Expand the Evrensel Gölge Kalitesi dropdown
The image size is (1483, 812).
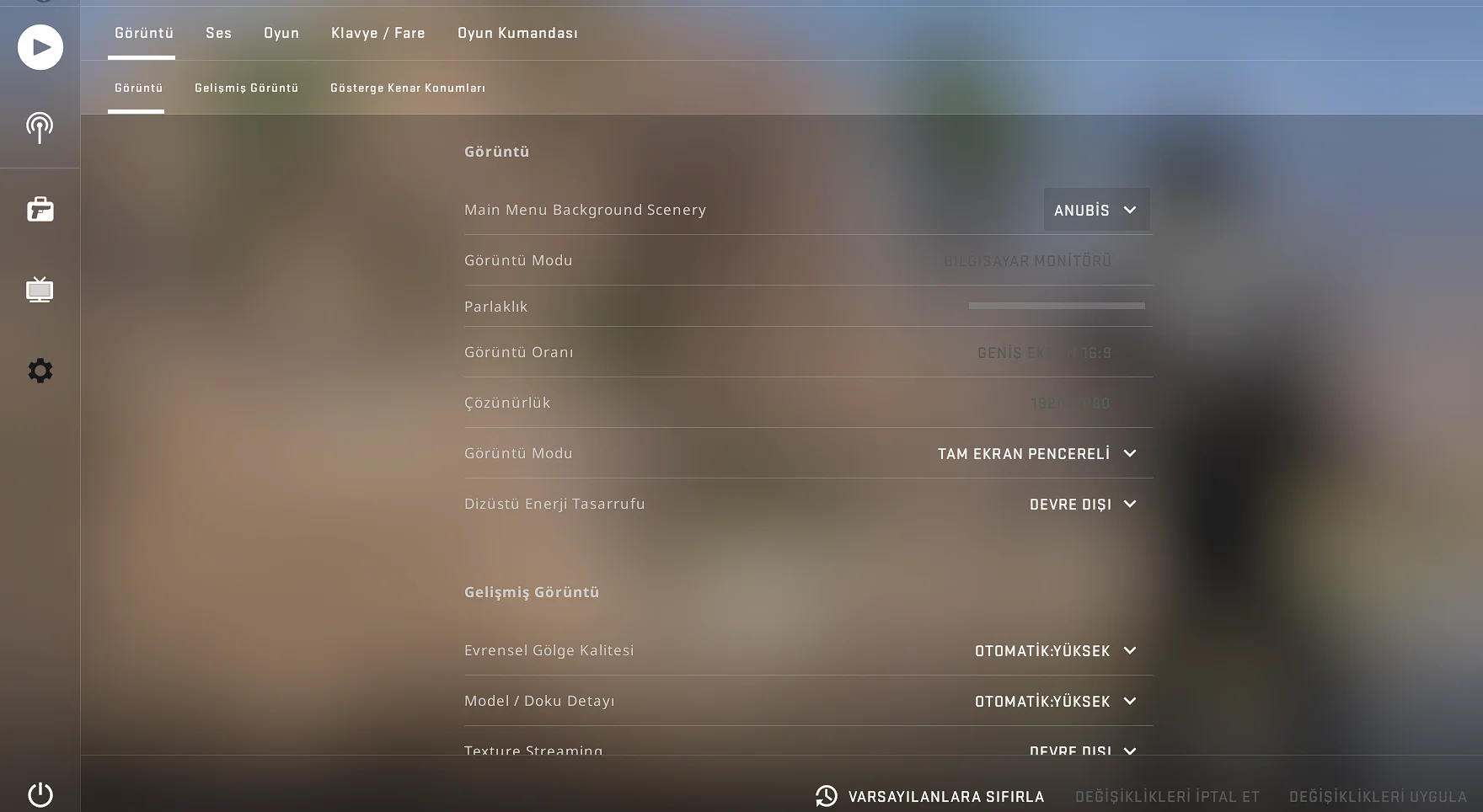click(1056, 651)
